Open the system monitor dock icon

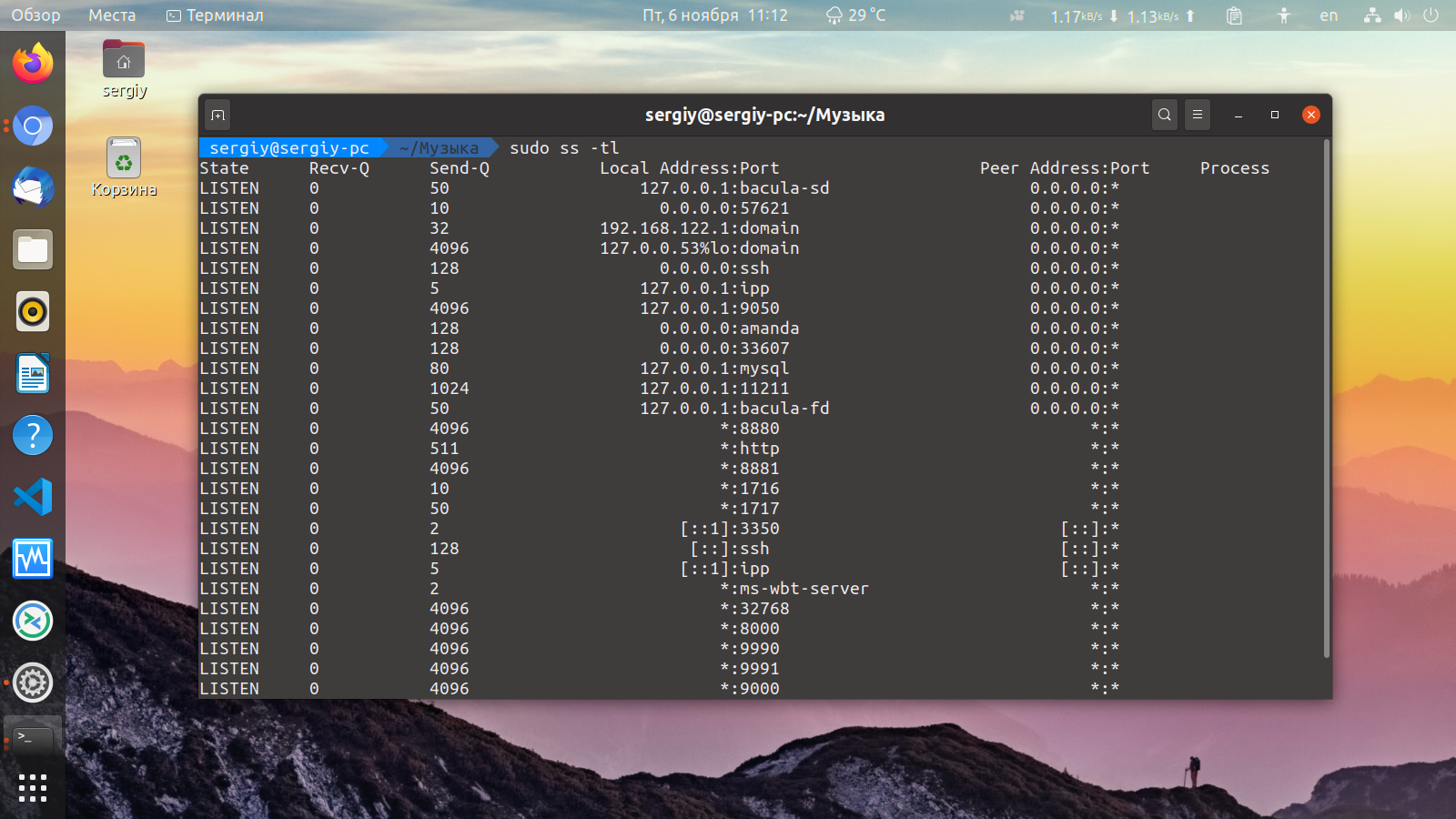pos(33,559)
